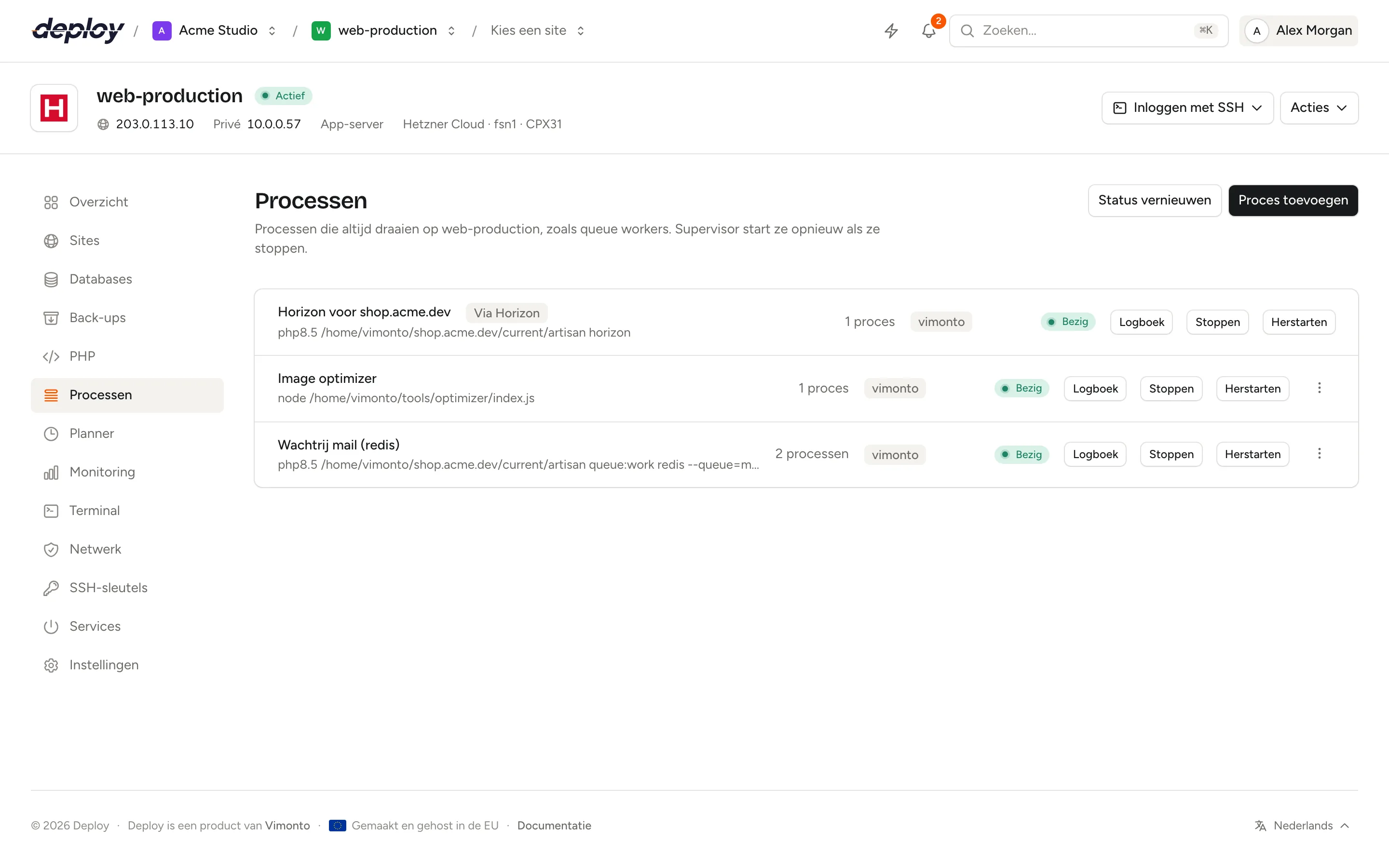
Task: Click the Monitoring chart icon in the sidebar
Action: coord(51,473)
